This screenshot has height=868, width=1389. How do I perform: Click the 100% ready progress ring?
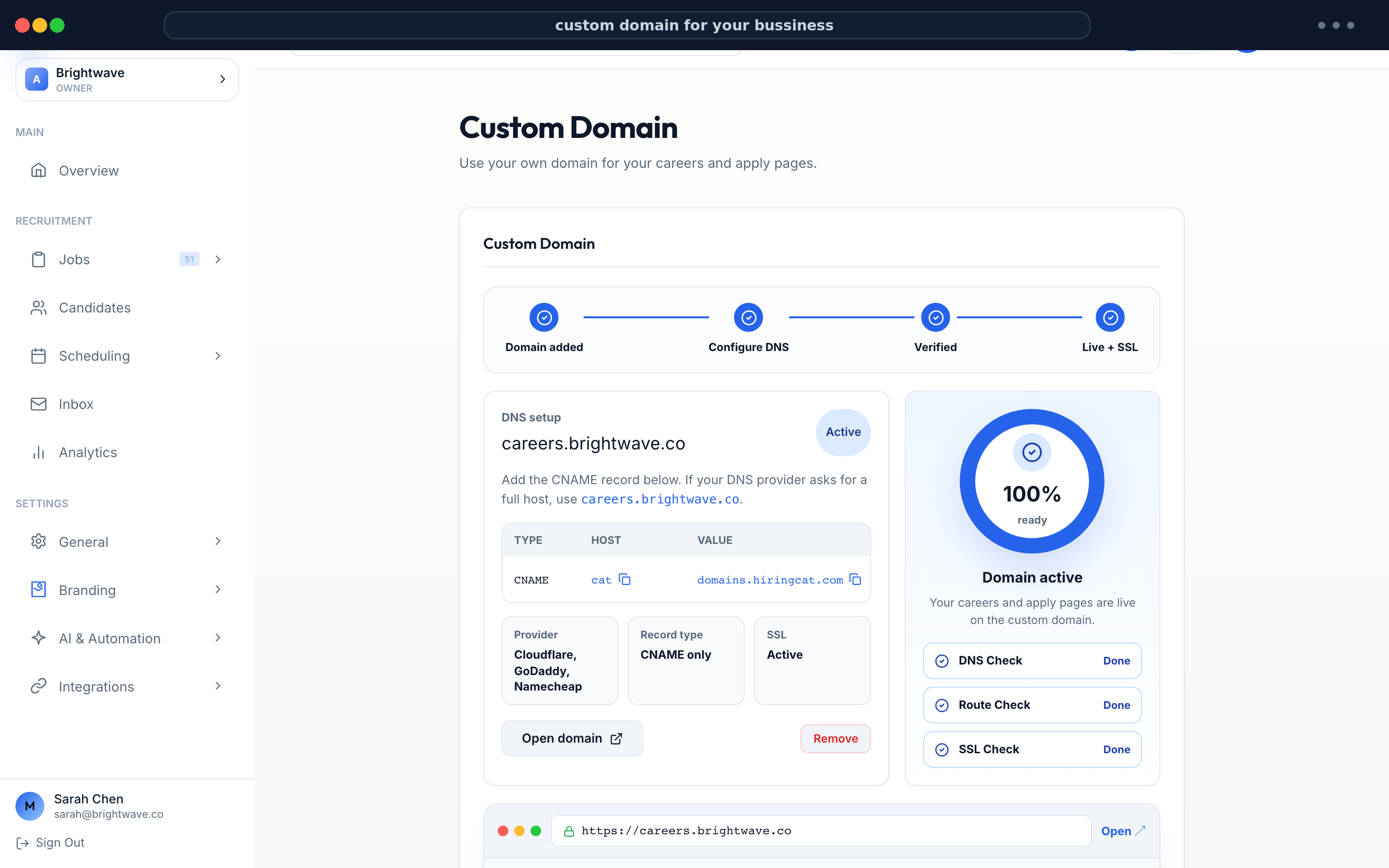1032,481
